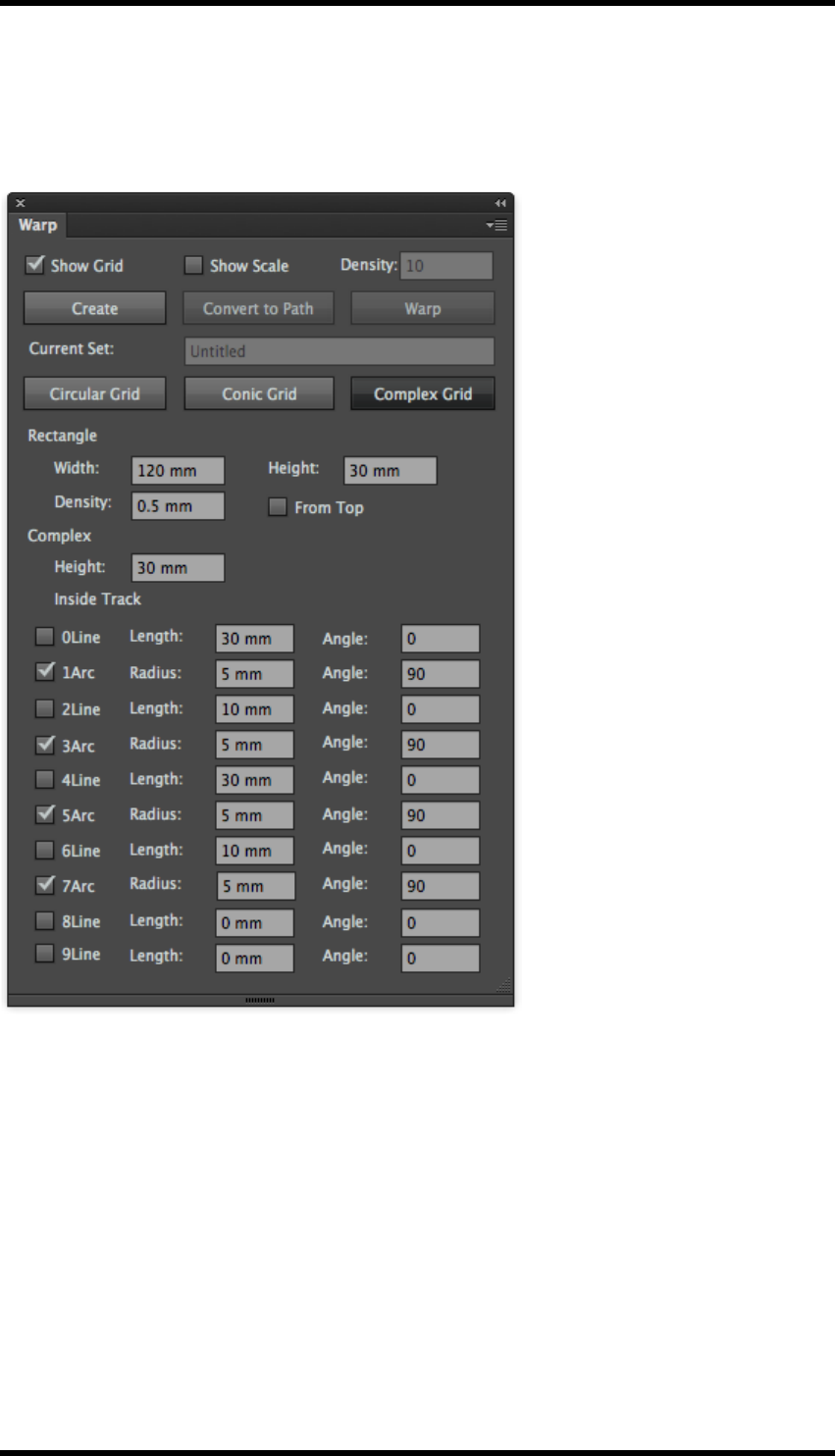Check the 8Line checkbox

tap(44, 920)
